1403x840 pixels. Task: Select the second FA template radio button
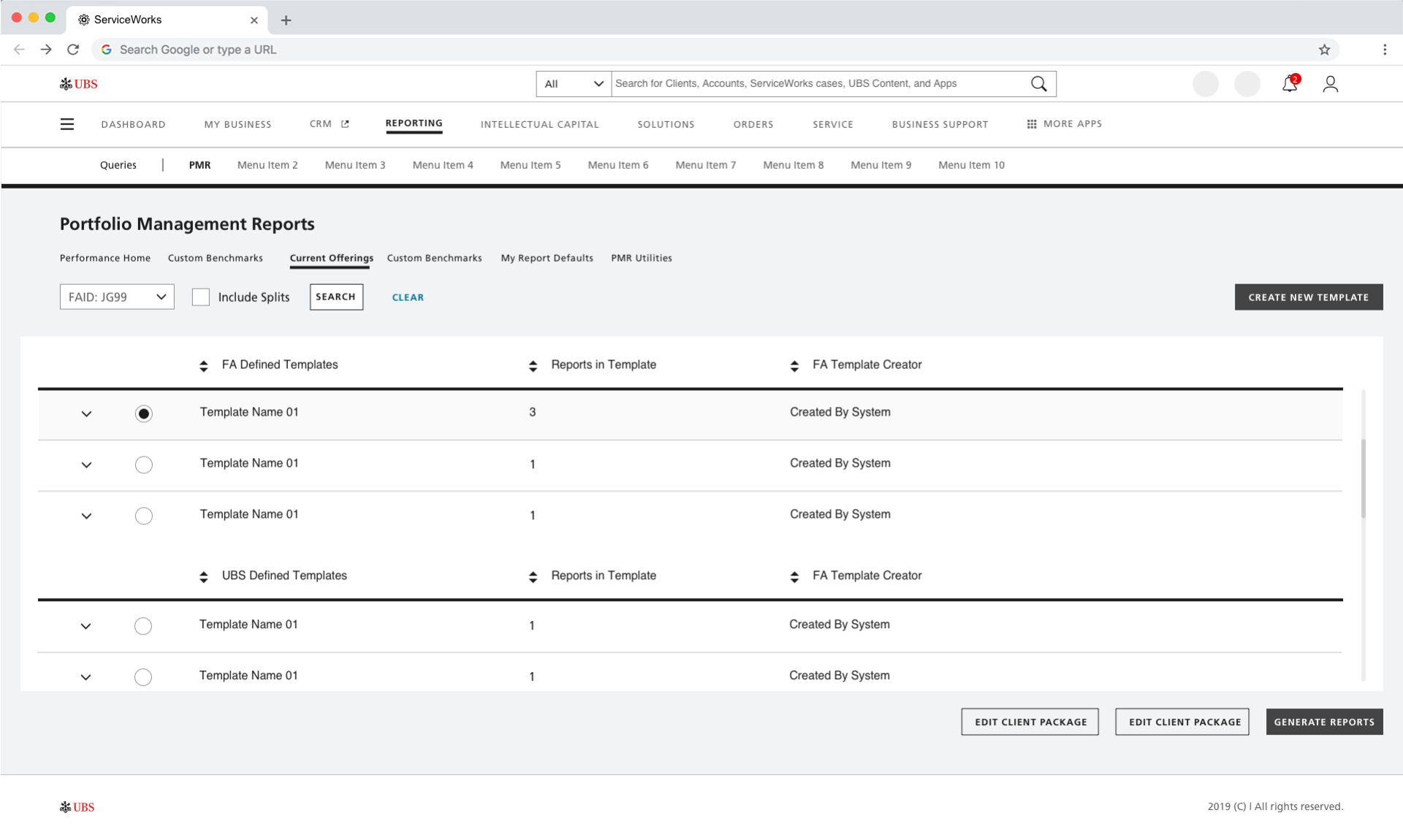(x=144, y=465)
